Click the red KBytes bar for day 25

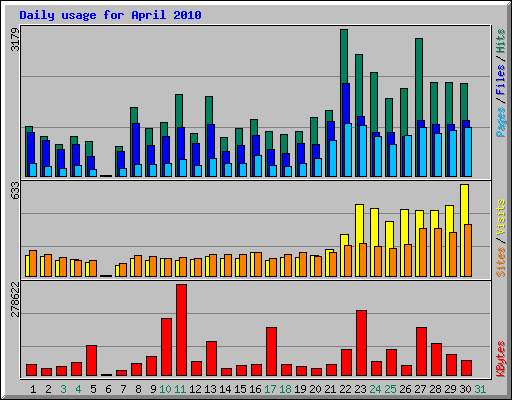tap(391, 362)
